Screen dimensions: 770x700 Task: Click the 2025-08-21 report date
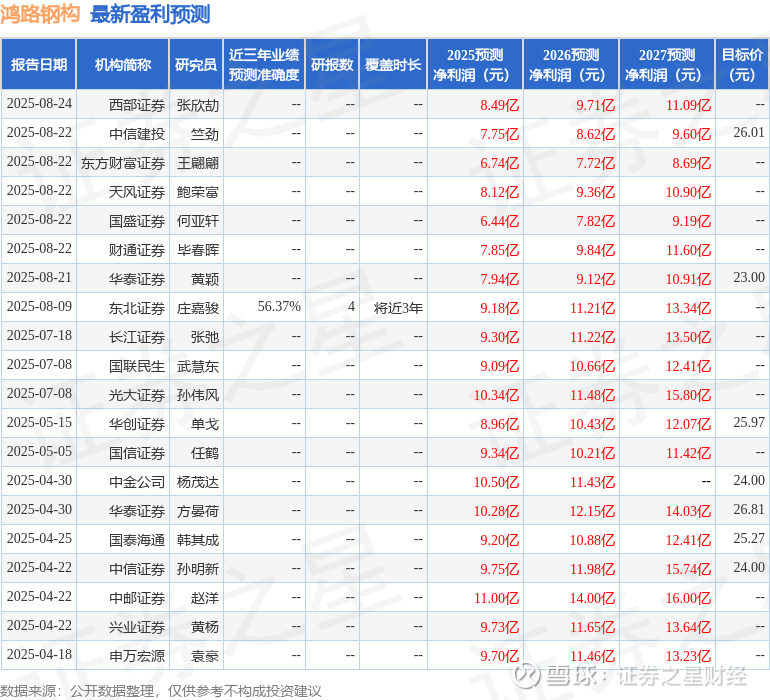(x=39, y=278)
